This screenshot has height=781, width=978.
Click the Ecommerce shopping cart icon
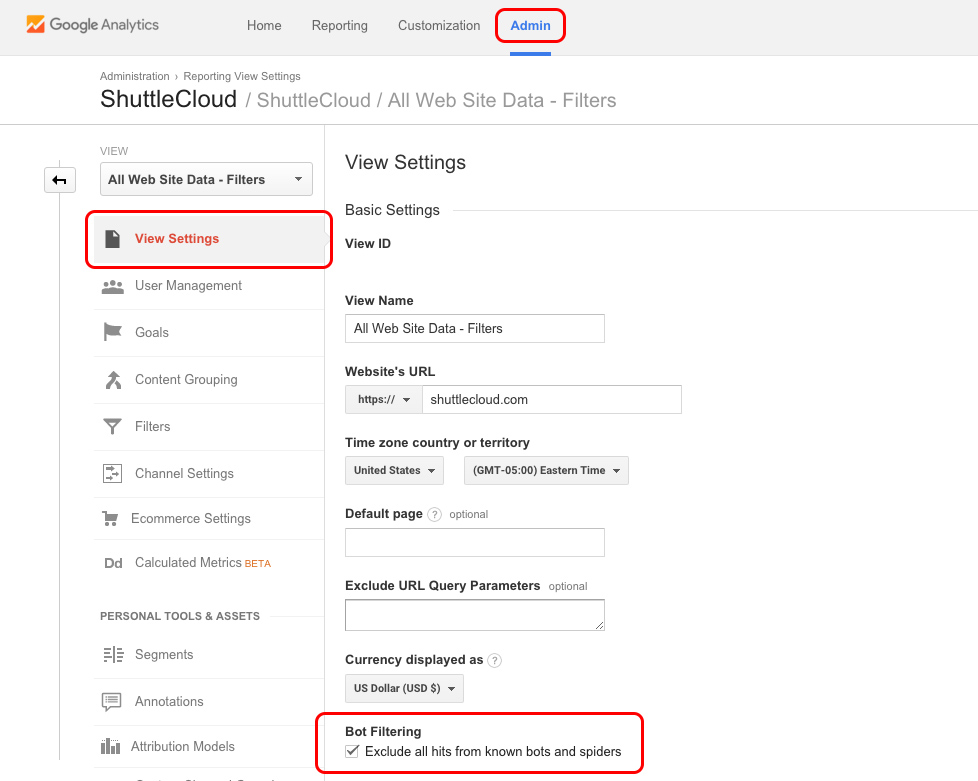tap(110, 519)
